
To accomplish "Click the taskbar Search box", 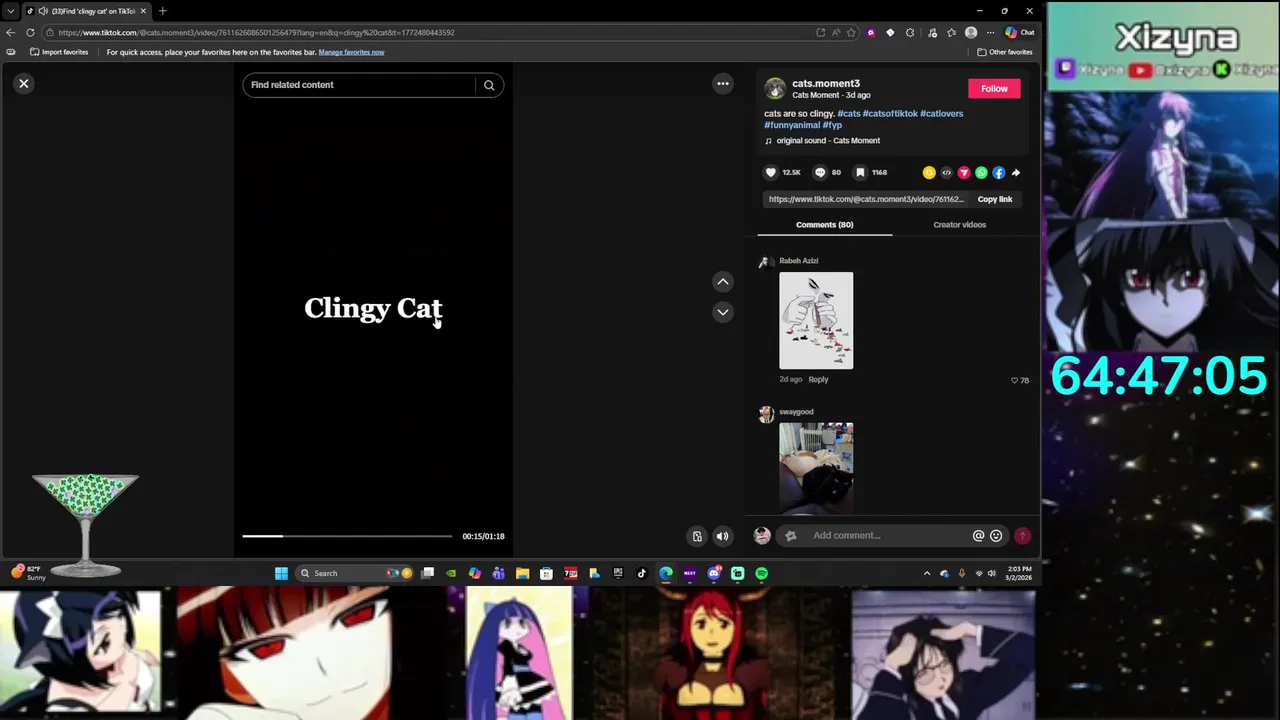I will tap(355, 573).
